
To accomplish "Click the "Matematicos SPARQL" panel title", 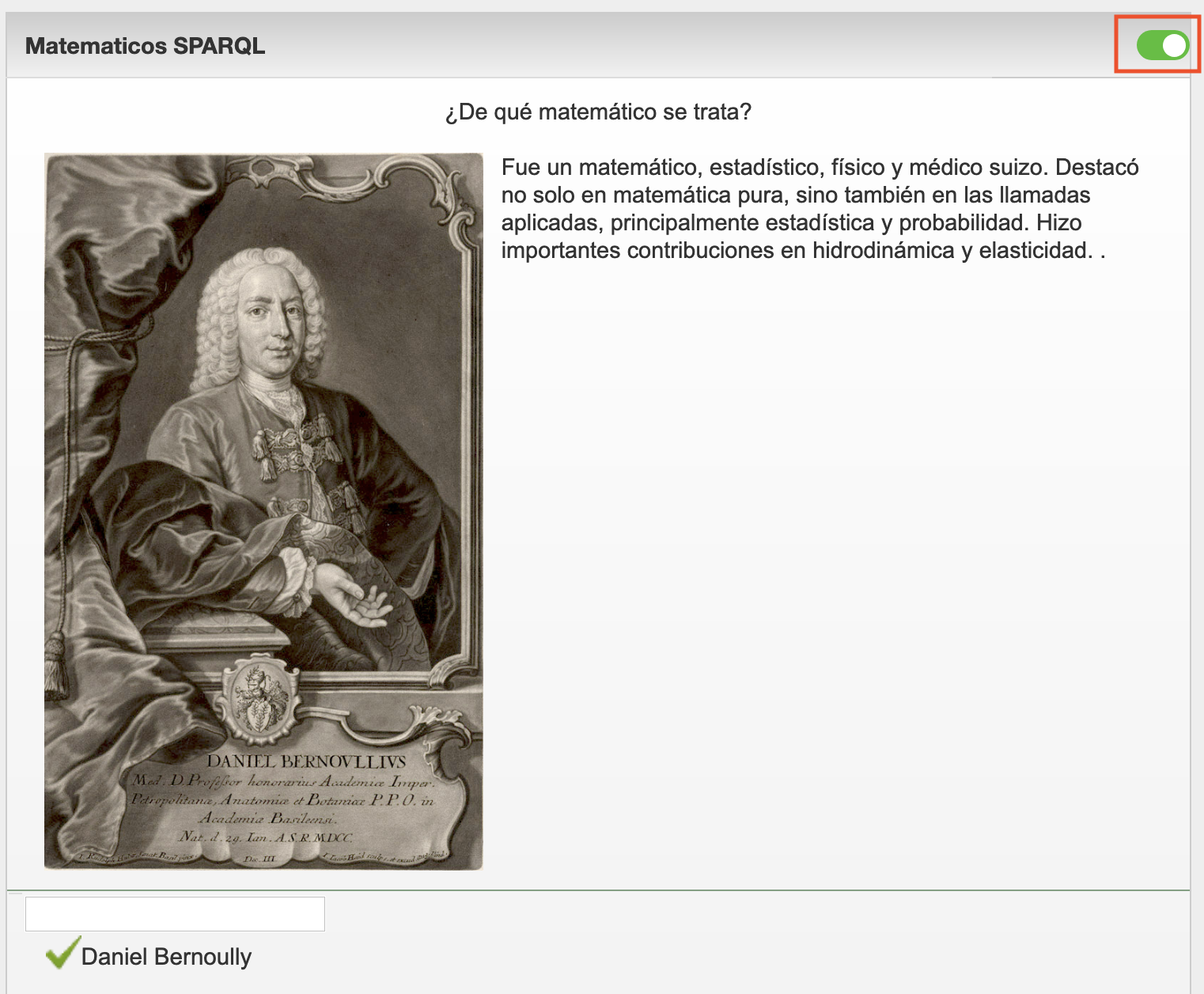I will pos(145,46).
